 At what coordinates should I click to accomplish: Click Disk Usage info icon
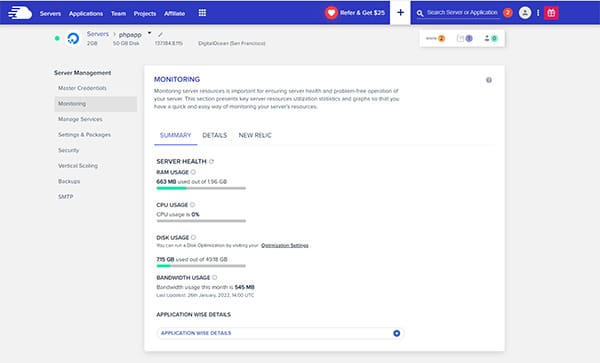pyautogui.click(x=193, y=237)
